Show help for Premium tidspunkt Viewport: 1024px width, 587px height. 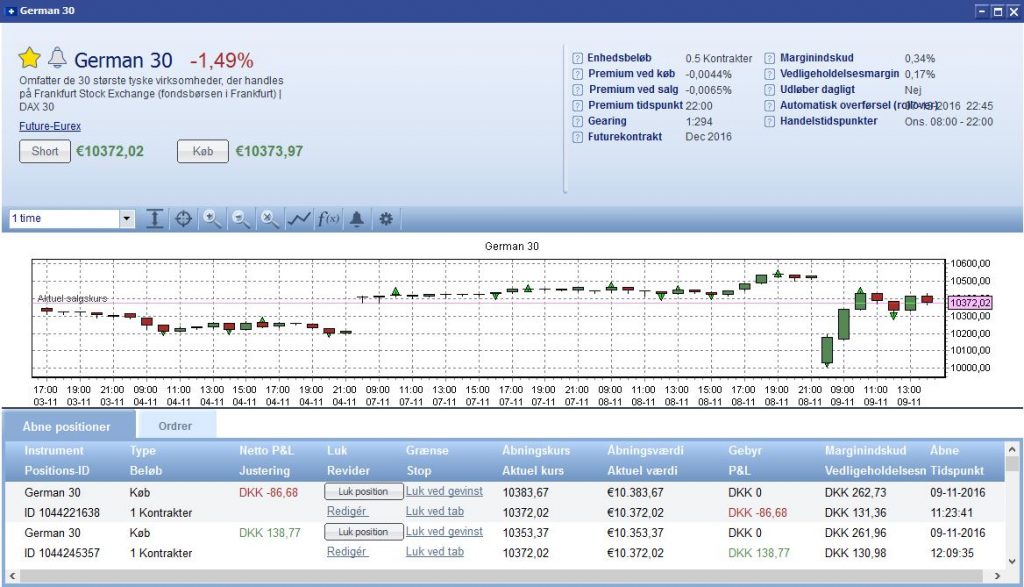click(577, 105)
